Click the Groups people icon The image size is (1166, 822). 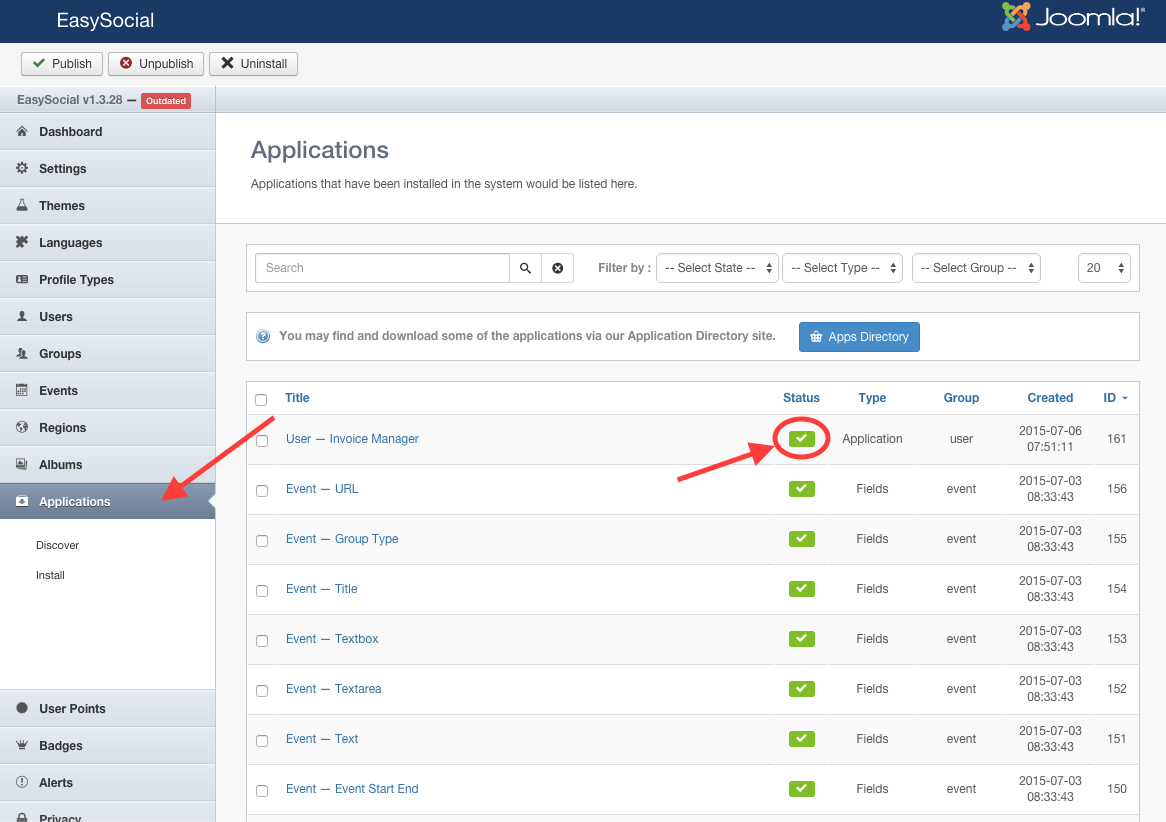pyautogui.click(x=22, y=353)
